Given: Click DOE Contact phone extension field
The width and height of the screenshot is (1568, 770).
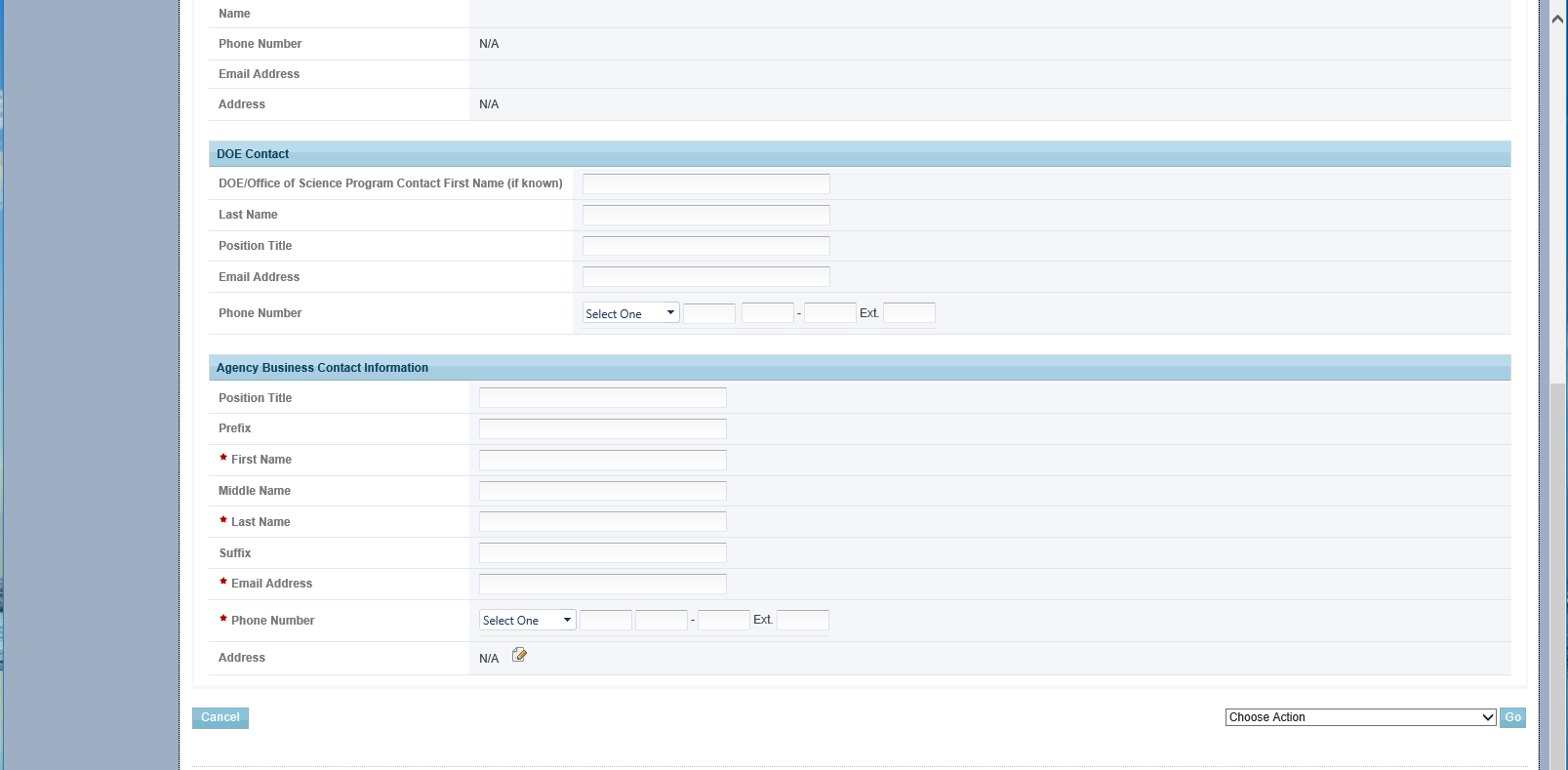Looking at the screenshot, I should click(909, 313).
